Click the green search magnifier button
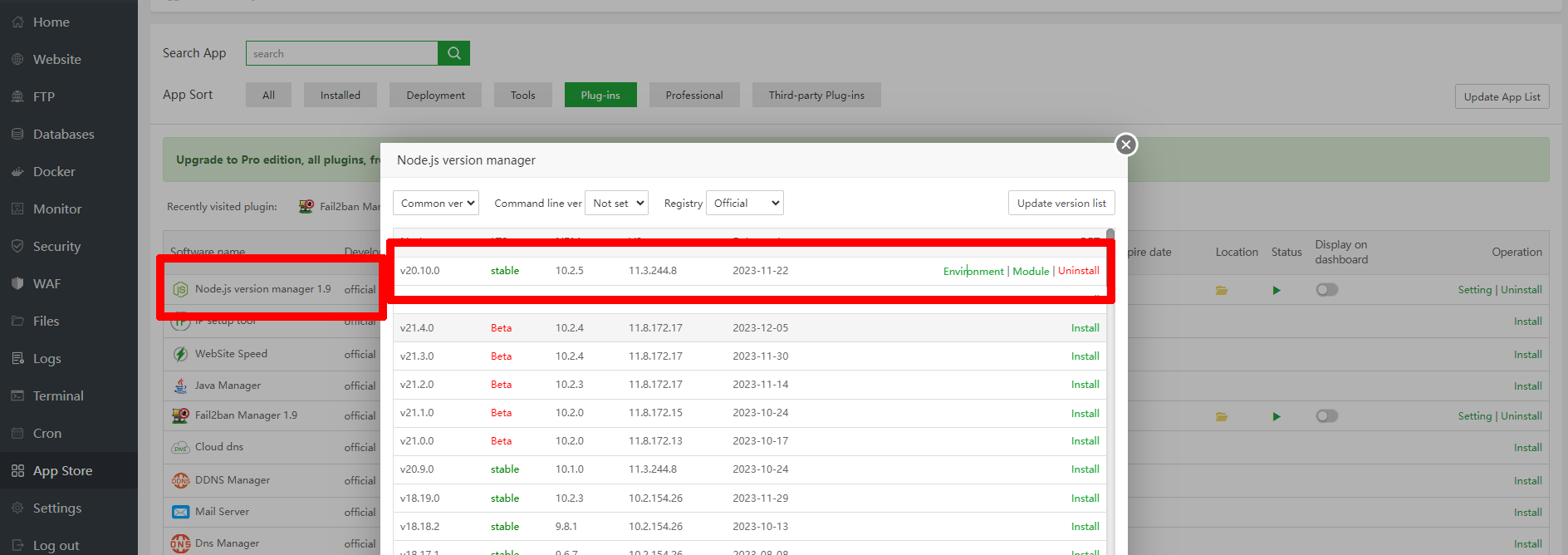The image size is (1568, 555). coord(453,53)
